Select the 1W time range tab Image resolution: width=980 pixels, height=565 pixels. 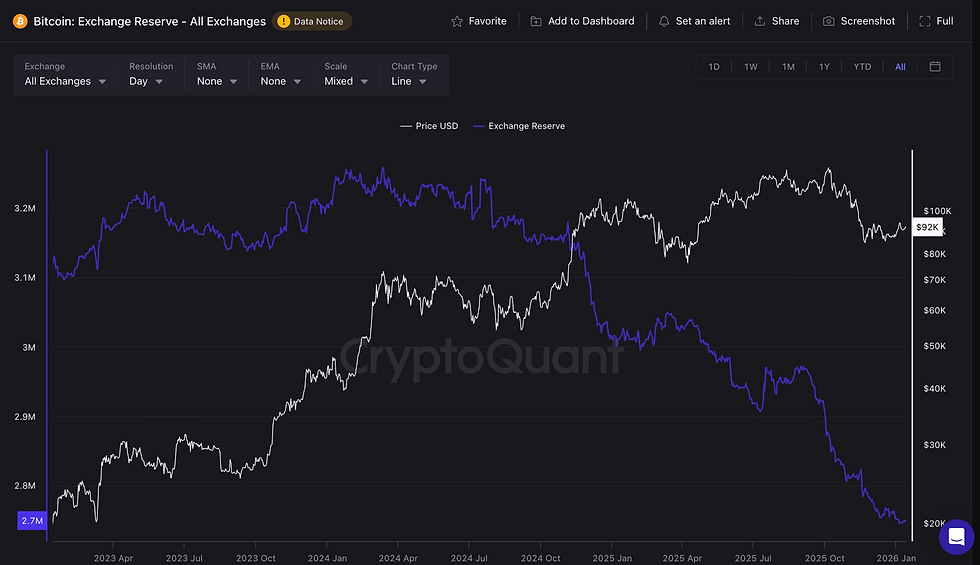point(750,67)
